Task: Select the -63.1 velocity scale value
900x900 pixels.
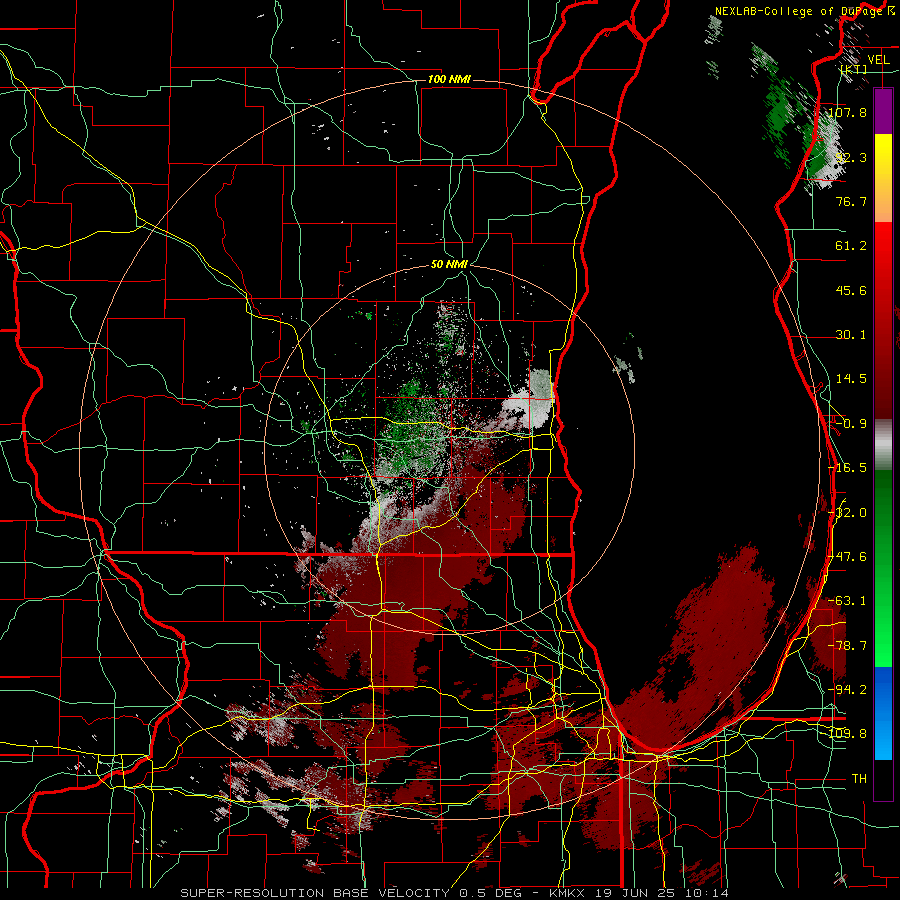Action: pyautogui.click(x=848, y=601)
